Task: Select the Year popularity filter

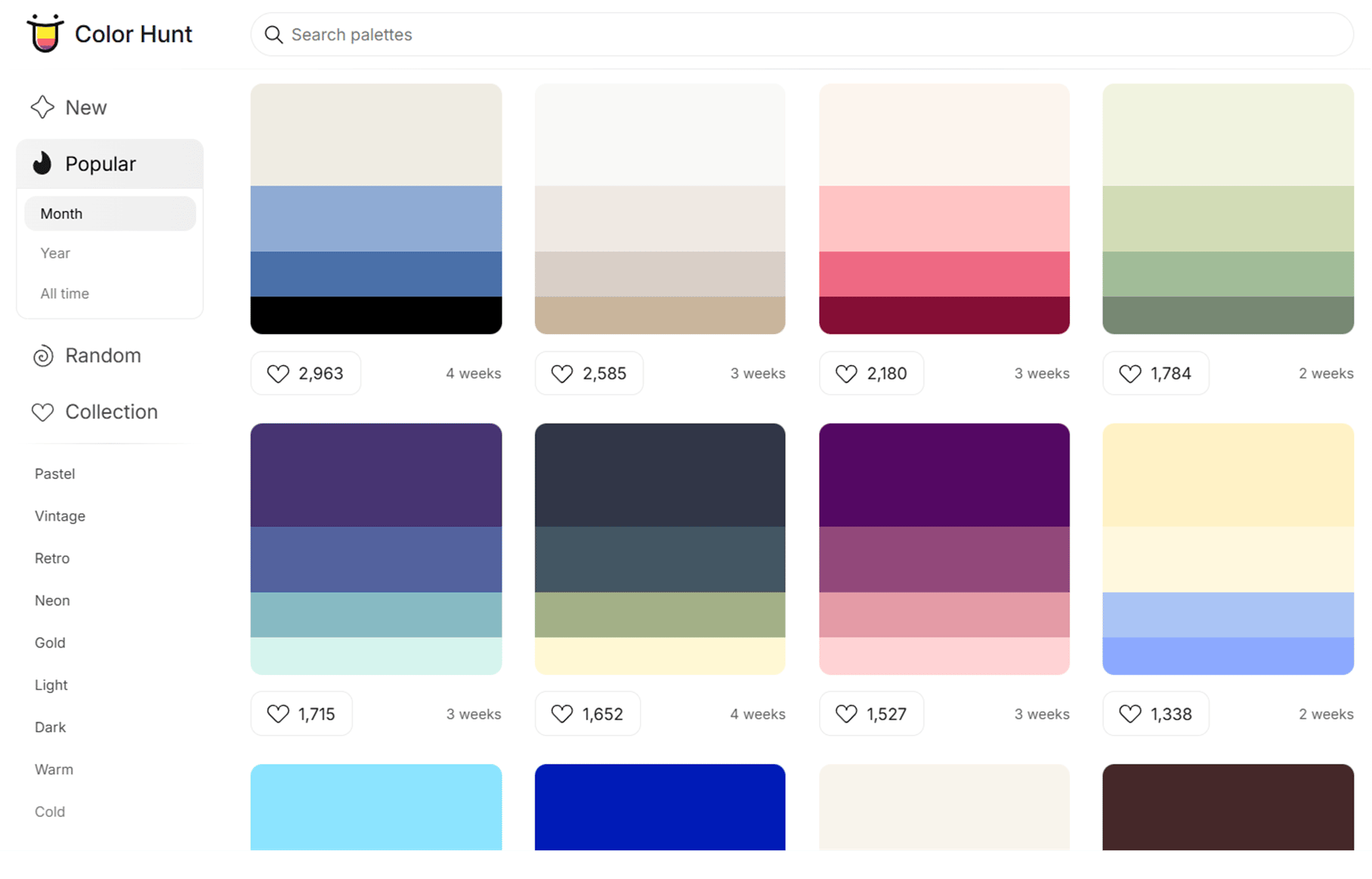Action: [55, 253]
